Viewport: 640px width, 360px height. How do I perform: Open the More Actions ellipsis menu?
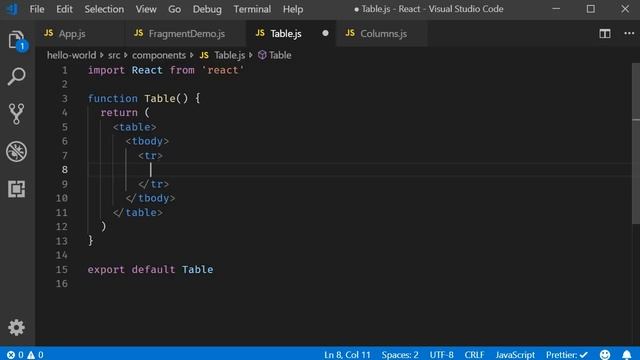pyautogui.click(x=629, y=33)
